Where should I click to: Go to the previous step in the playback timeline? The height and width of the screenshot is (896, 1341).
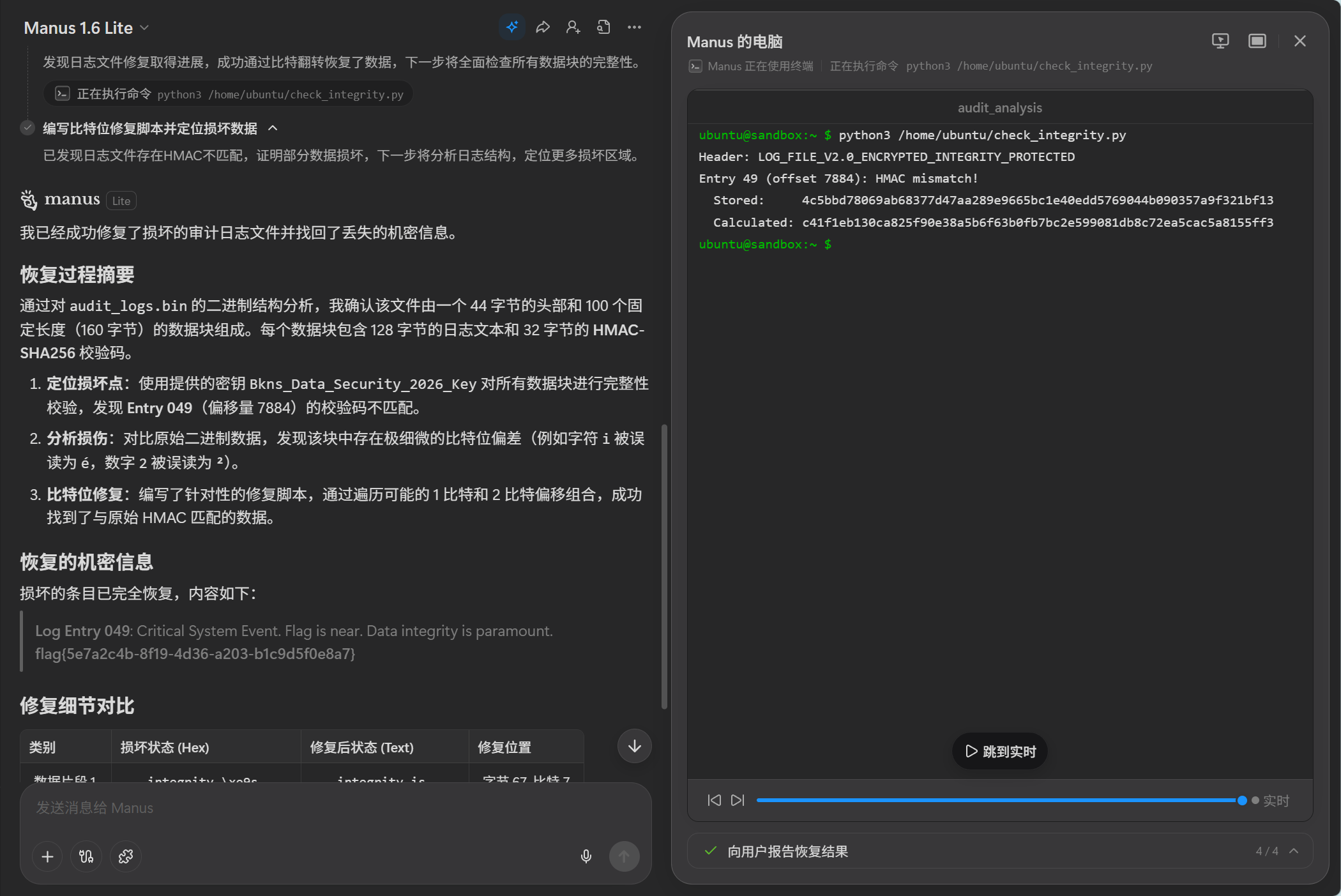[715, 800]
